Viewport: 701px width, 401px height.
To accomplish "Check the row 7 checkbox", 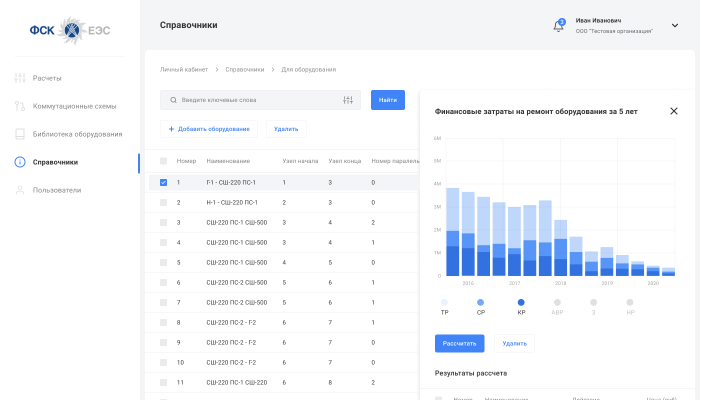I will pos(164,303).
